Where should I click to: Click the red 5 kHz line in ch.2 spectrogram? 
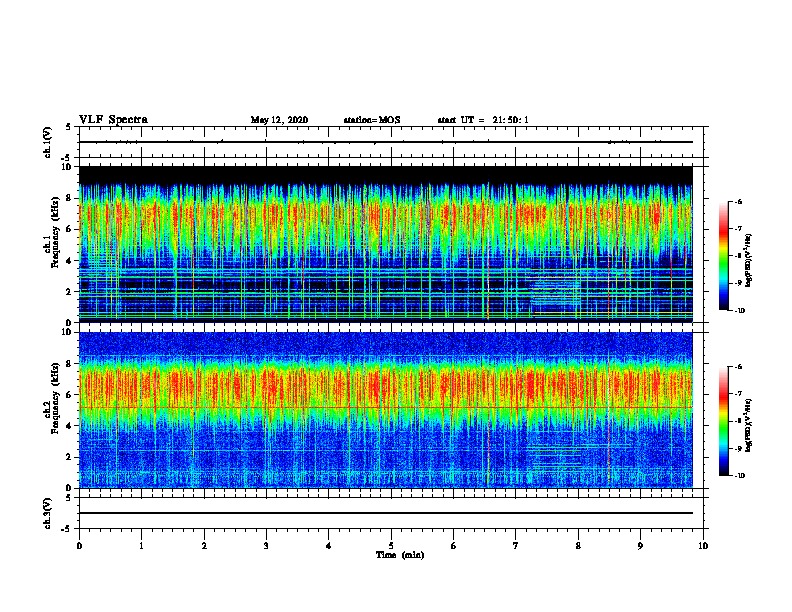point(385,407)
